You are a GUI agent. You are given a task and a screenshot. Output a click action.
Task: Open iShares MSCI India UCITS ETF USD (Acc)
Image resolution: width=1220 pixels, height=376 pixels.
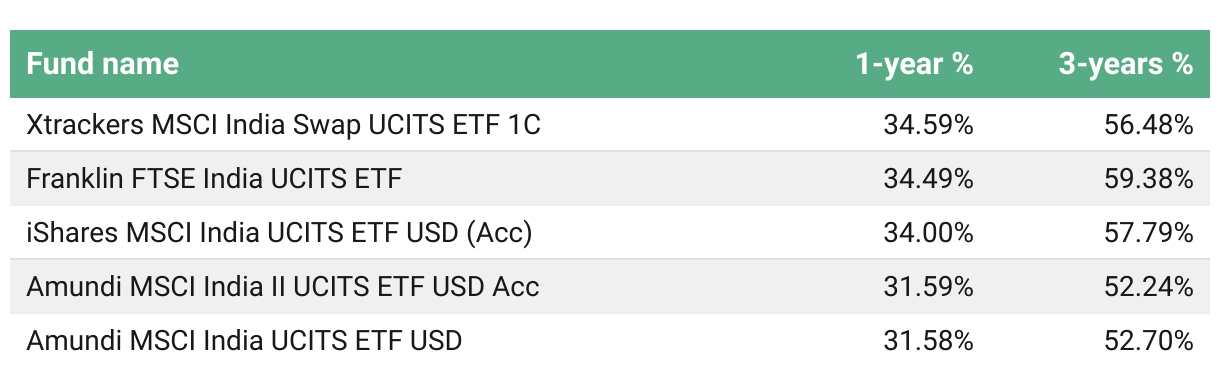[x=279, y=233]
